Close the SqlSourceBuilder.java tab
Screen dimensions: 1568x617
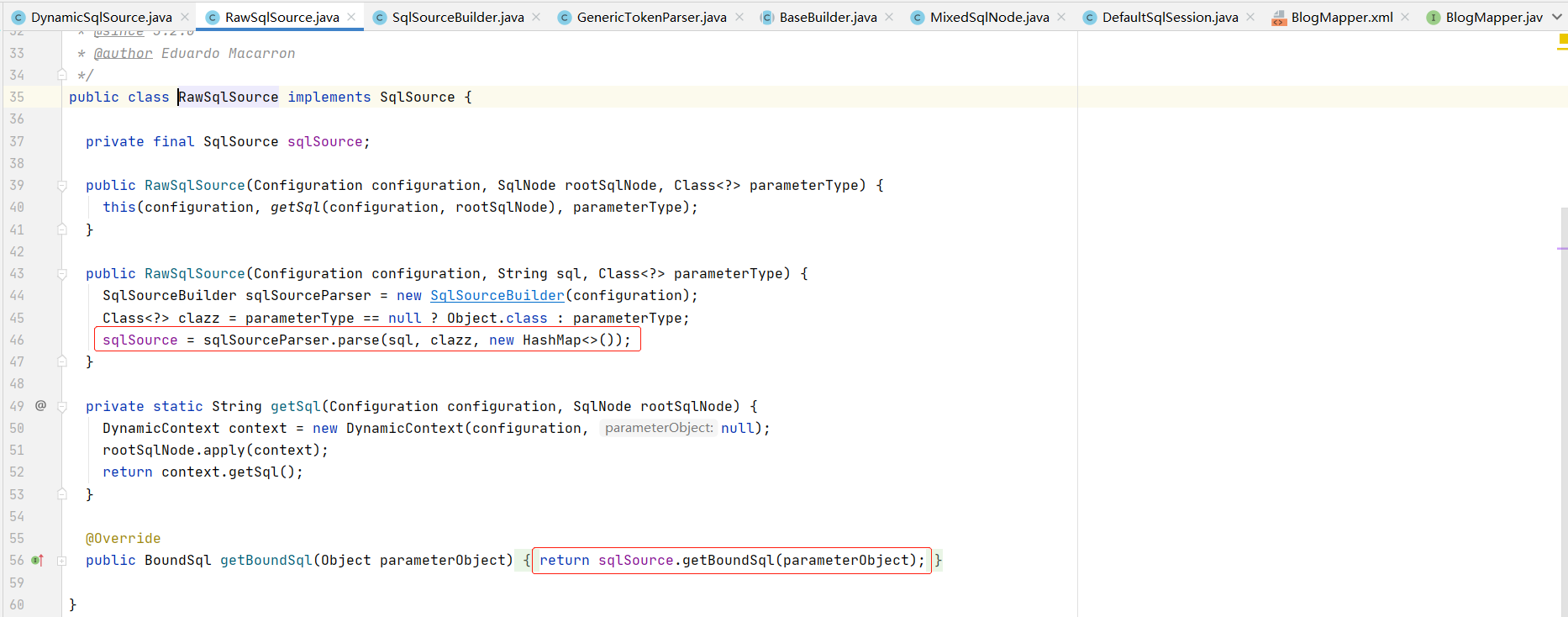(536, 17)
